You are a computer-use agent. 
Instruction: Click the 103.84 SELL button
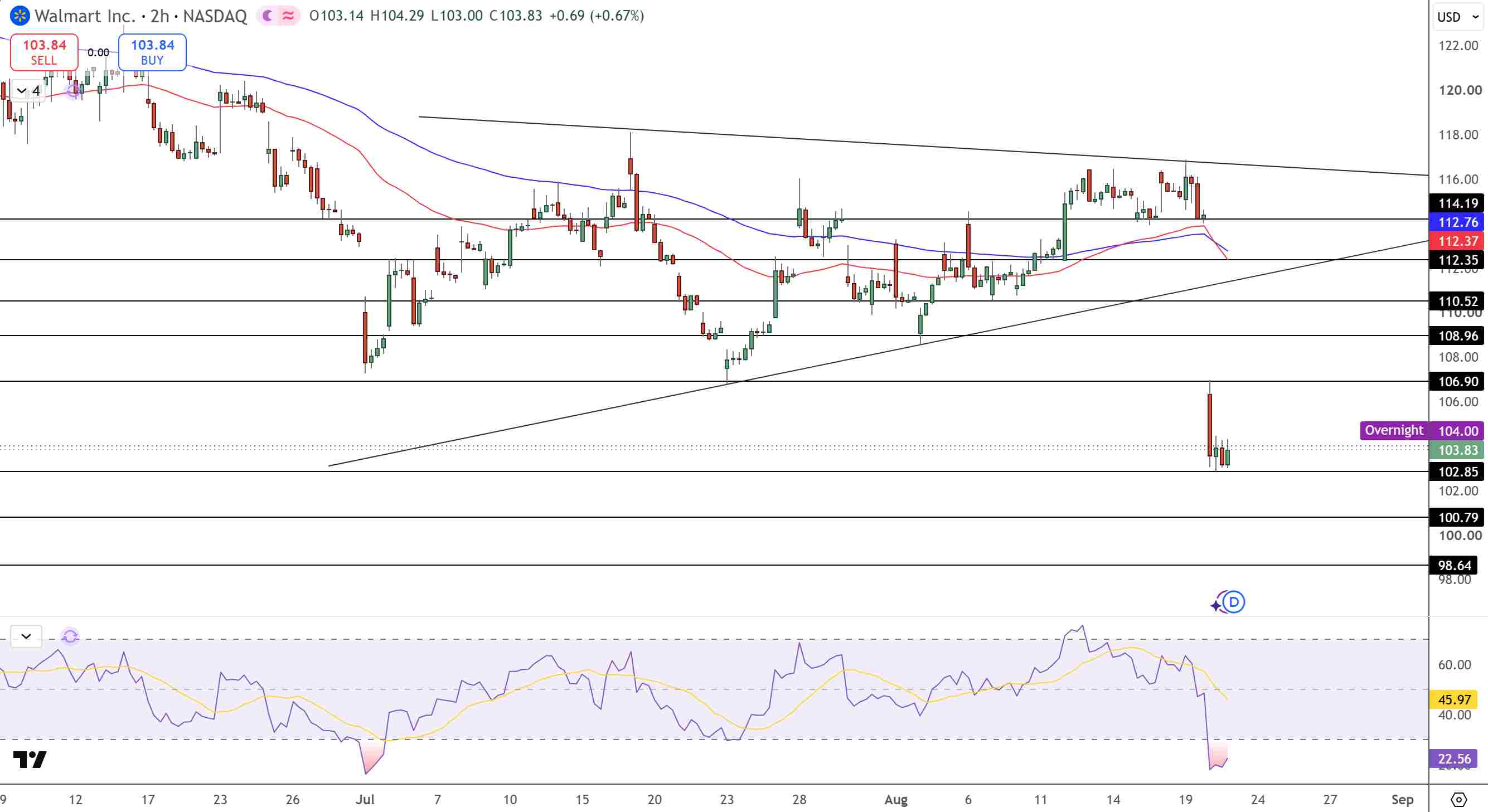[44, 52]
